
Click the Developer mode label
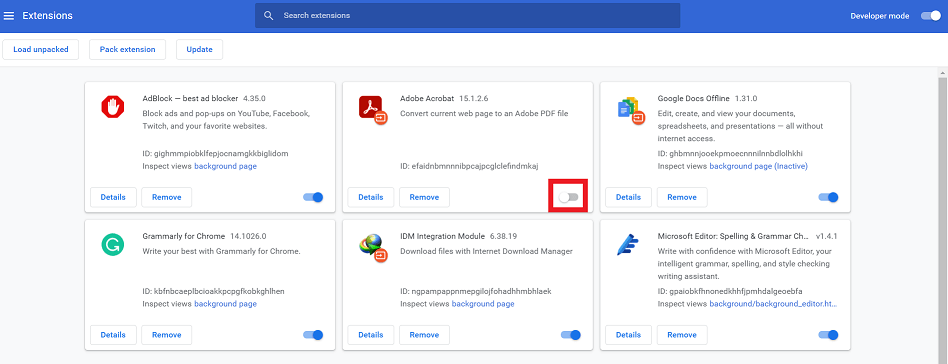pyautogui.click(x=880, y=16)
